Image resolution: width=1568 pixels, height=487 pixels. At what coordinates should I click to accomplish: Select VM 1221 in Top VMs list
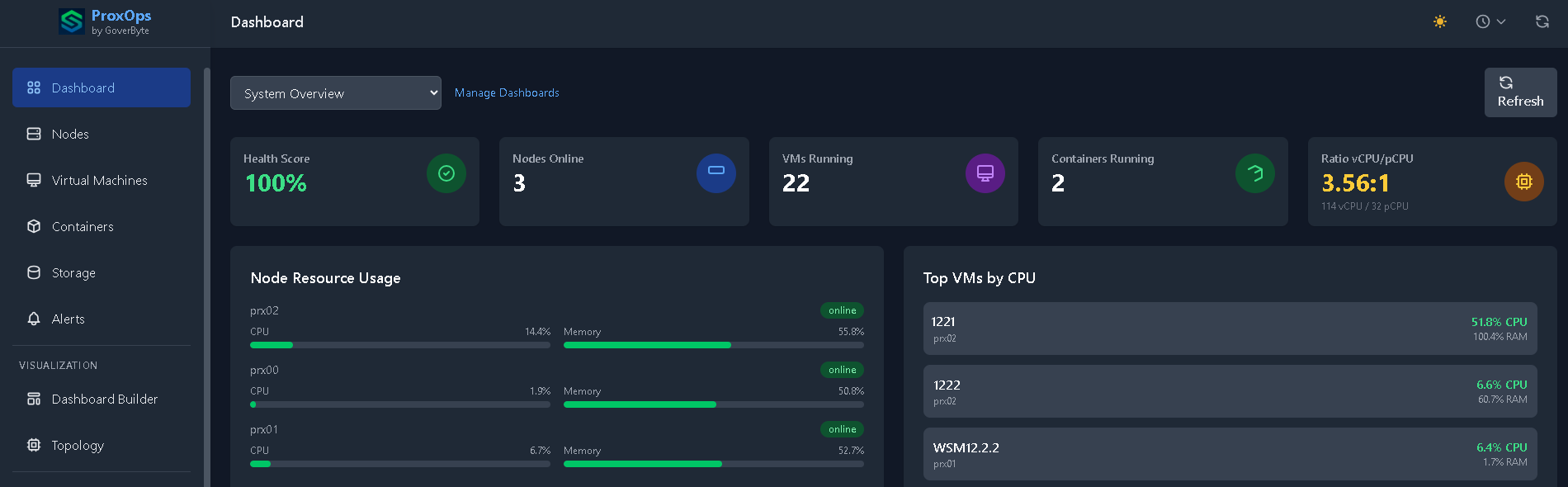point(1230,329)
